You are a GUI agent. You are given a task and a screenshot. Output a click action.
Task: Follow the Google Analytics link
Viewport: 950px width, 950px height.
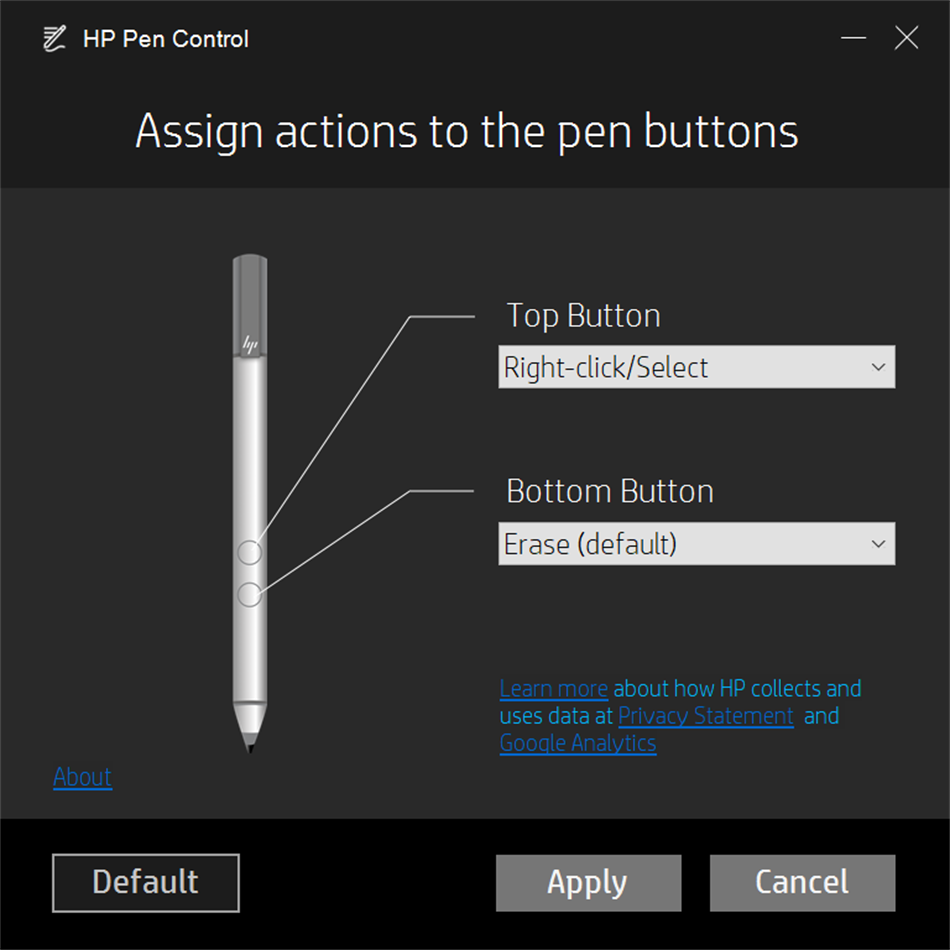[x=578, y=743]
